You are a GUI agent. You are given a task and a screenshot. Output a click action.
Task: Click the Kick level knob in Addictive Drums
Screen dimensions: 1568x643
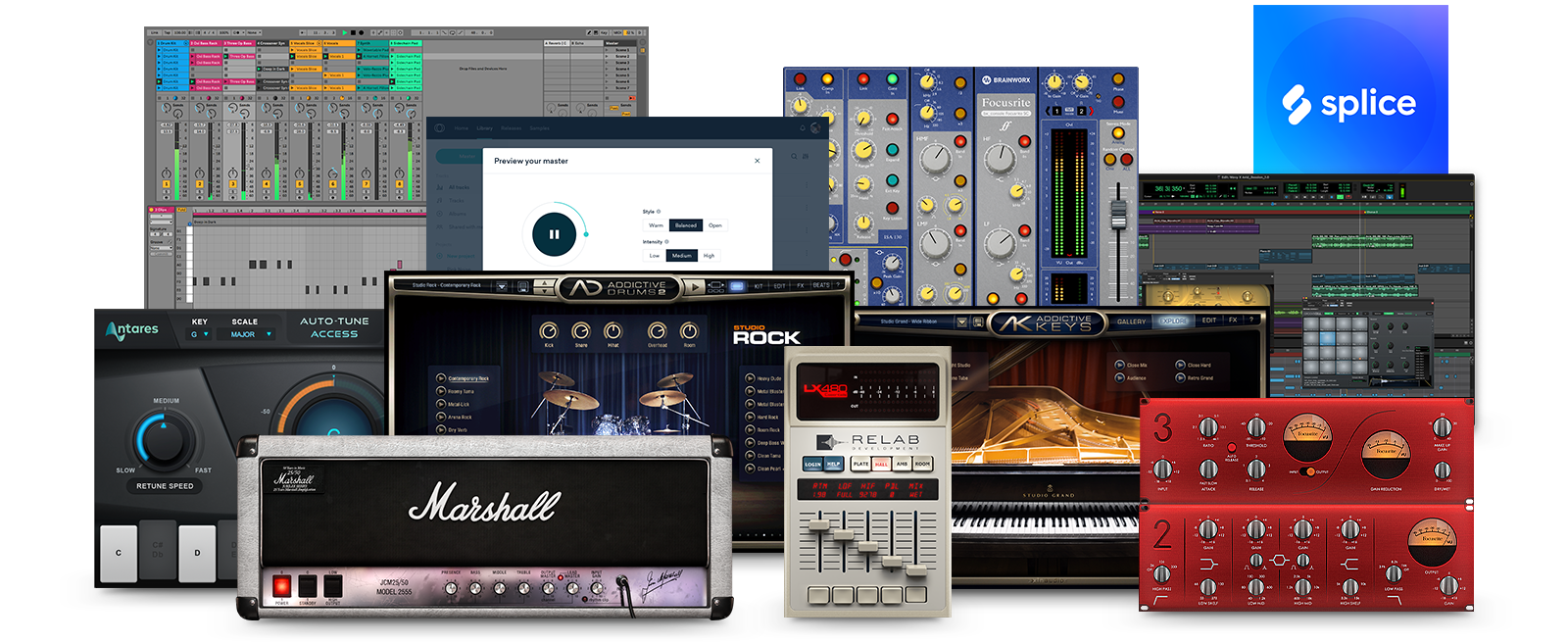point(549,331)
